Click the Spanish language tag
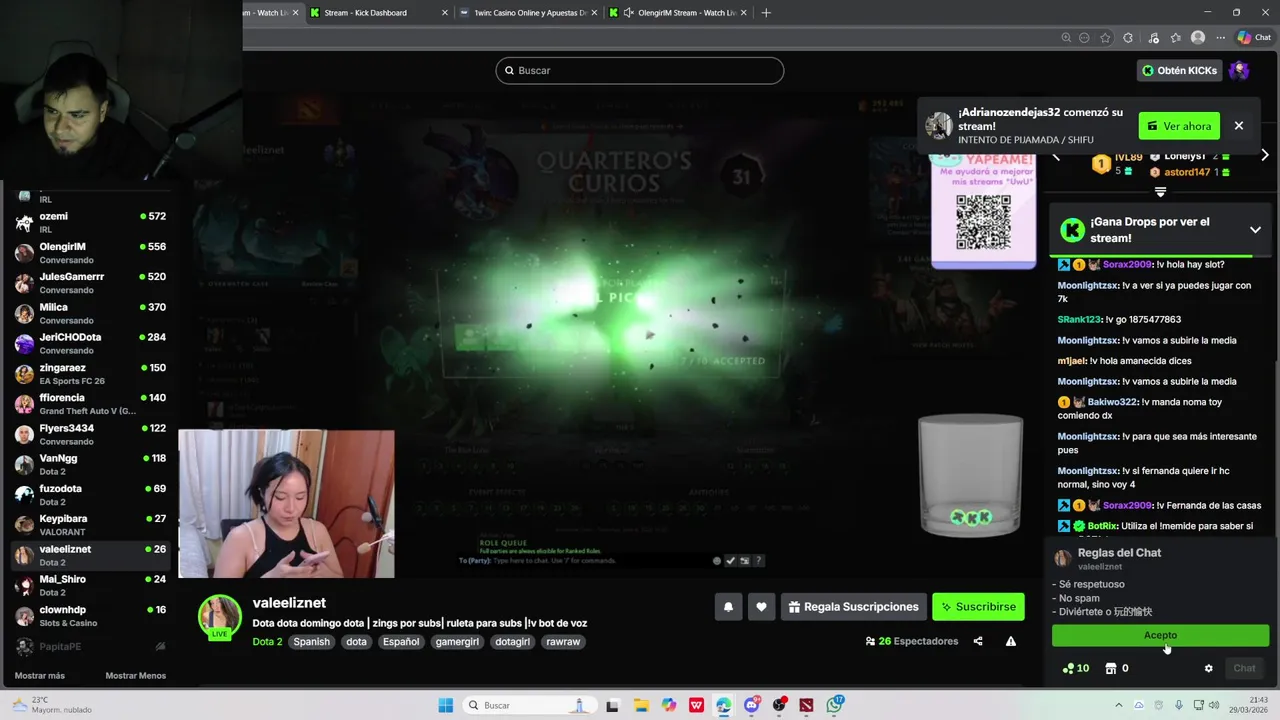The width and height of the screenshot is (1280, 720). pos(311,642)
